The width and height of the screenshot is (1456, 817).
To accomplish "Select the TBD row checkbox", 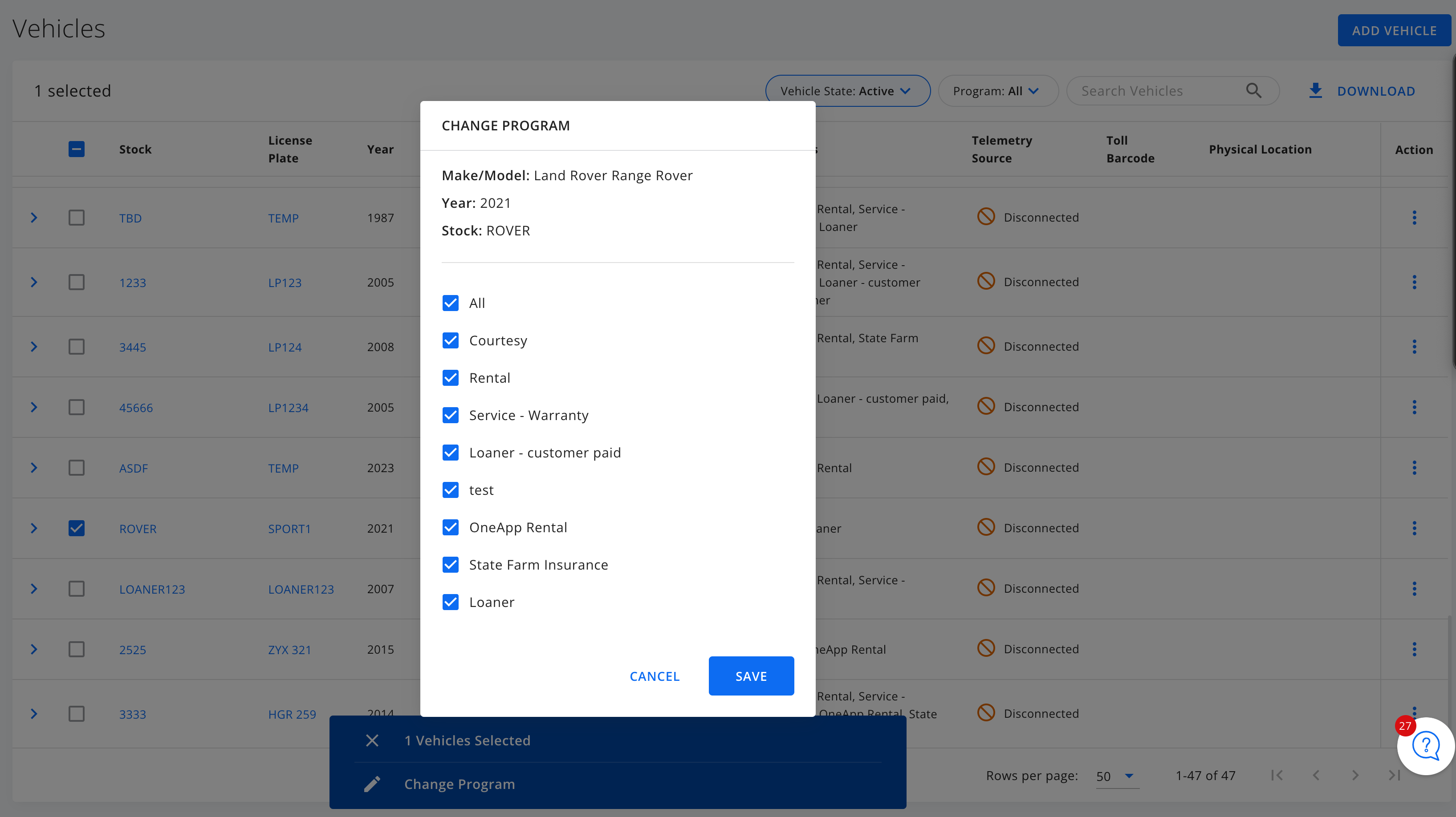I will click(76, 218).
